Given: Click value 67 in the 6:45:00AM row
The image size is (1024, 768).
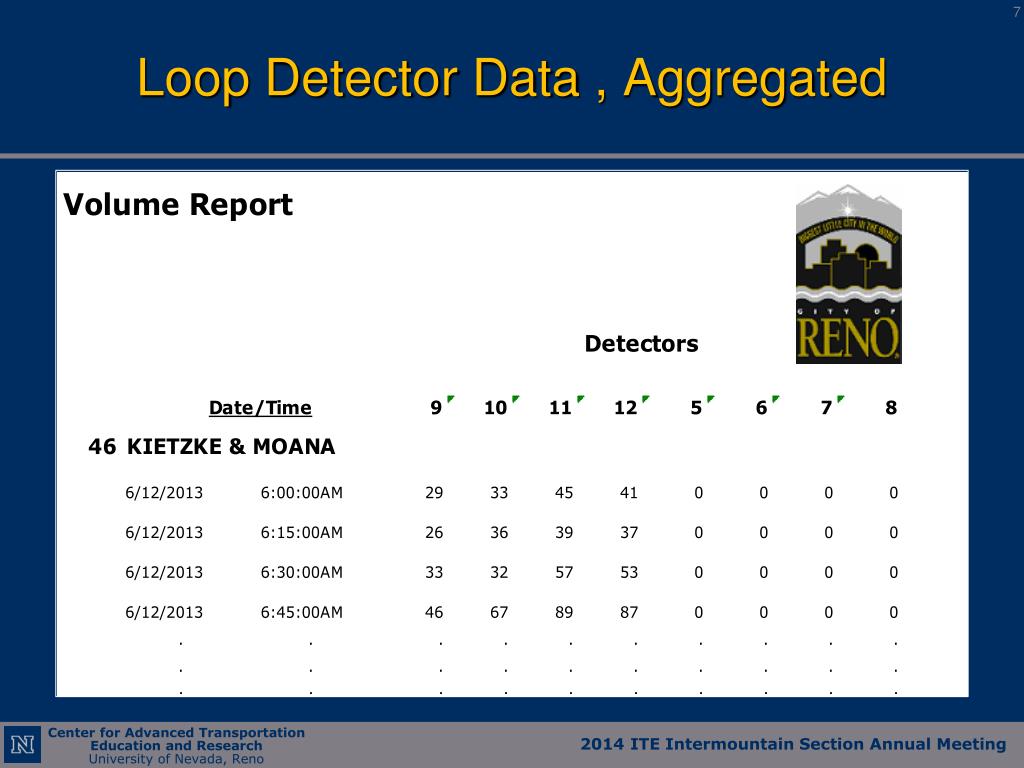Looking at the screenshot, I should click(499, 612).
